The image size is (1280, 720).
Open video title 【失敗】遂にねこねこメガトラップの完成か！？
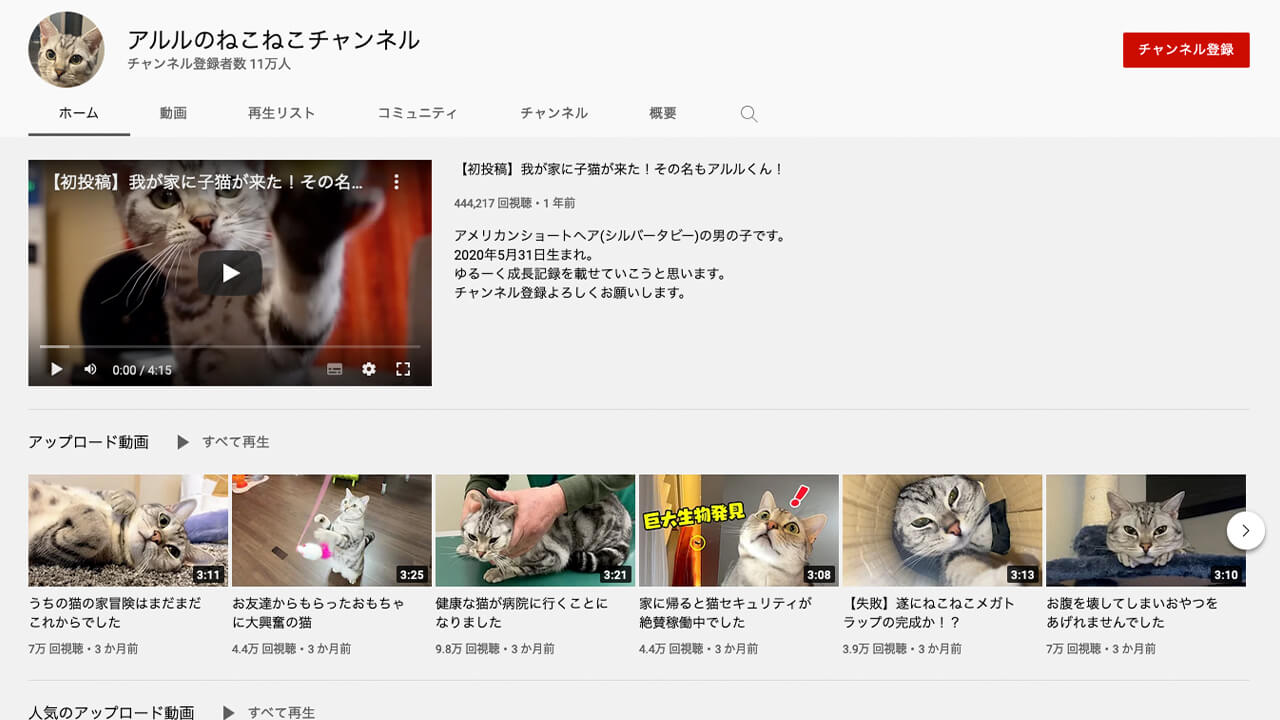pos(929,613)
